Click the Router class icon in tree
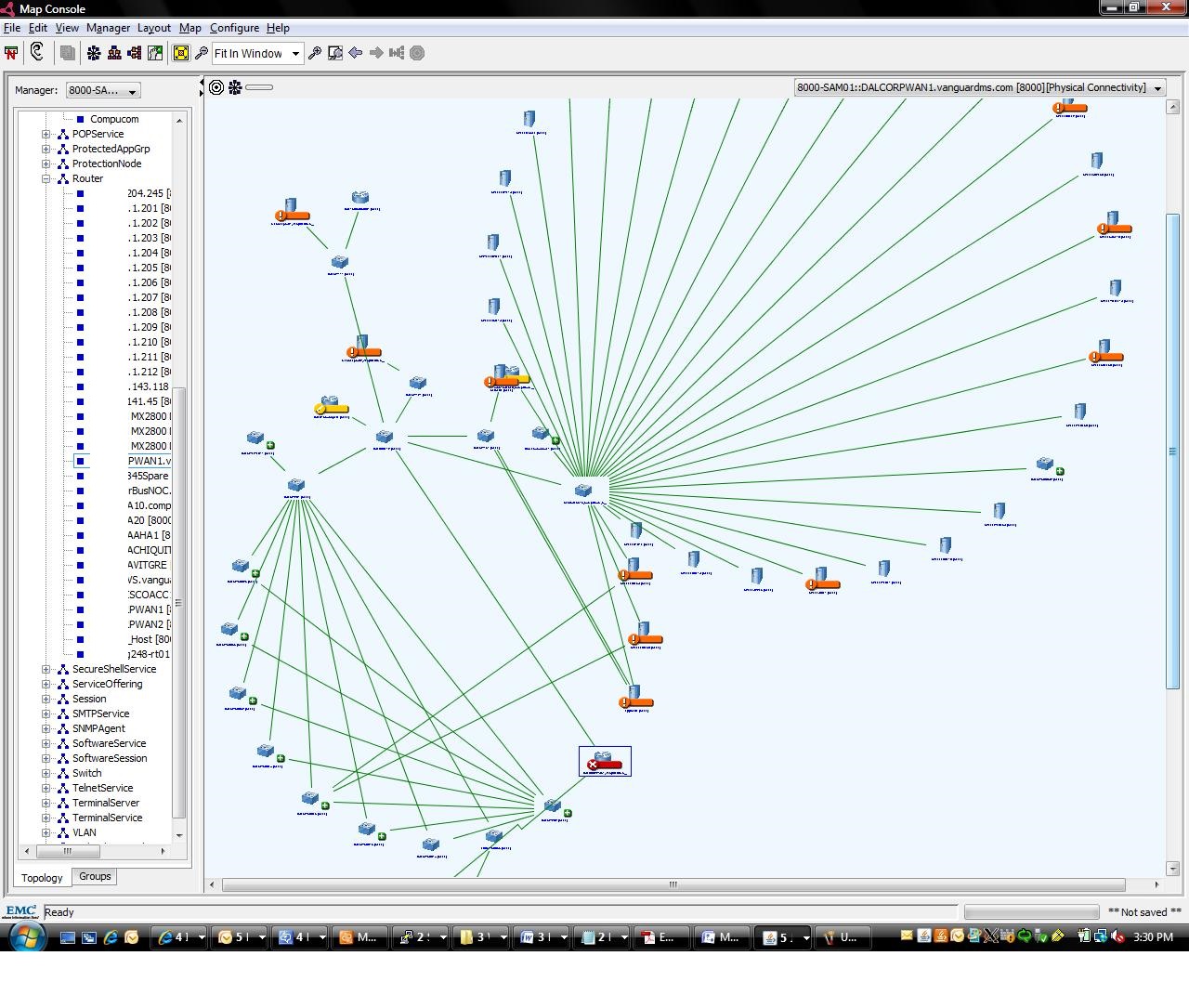Screen dimensions: 1189x1008 coord(62,178)
